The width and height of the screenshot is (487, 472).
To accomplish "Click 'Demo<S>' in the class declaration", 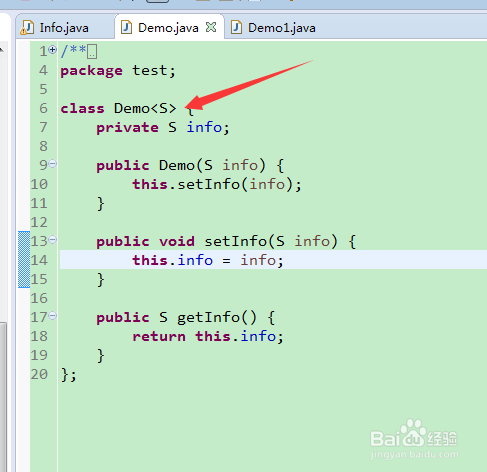I will click(145, 109).
